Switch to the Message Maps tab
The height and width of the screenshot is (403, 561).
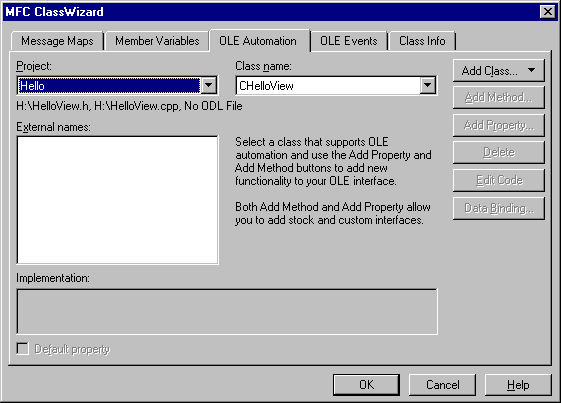tap(57, 41)
